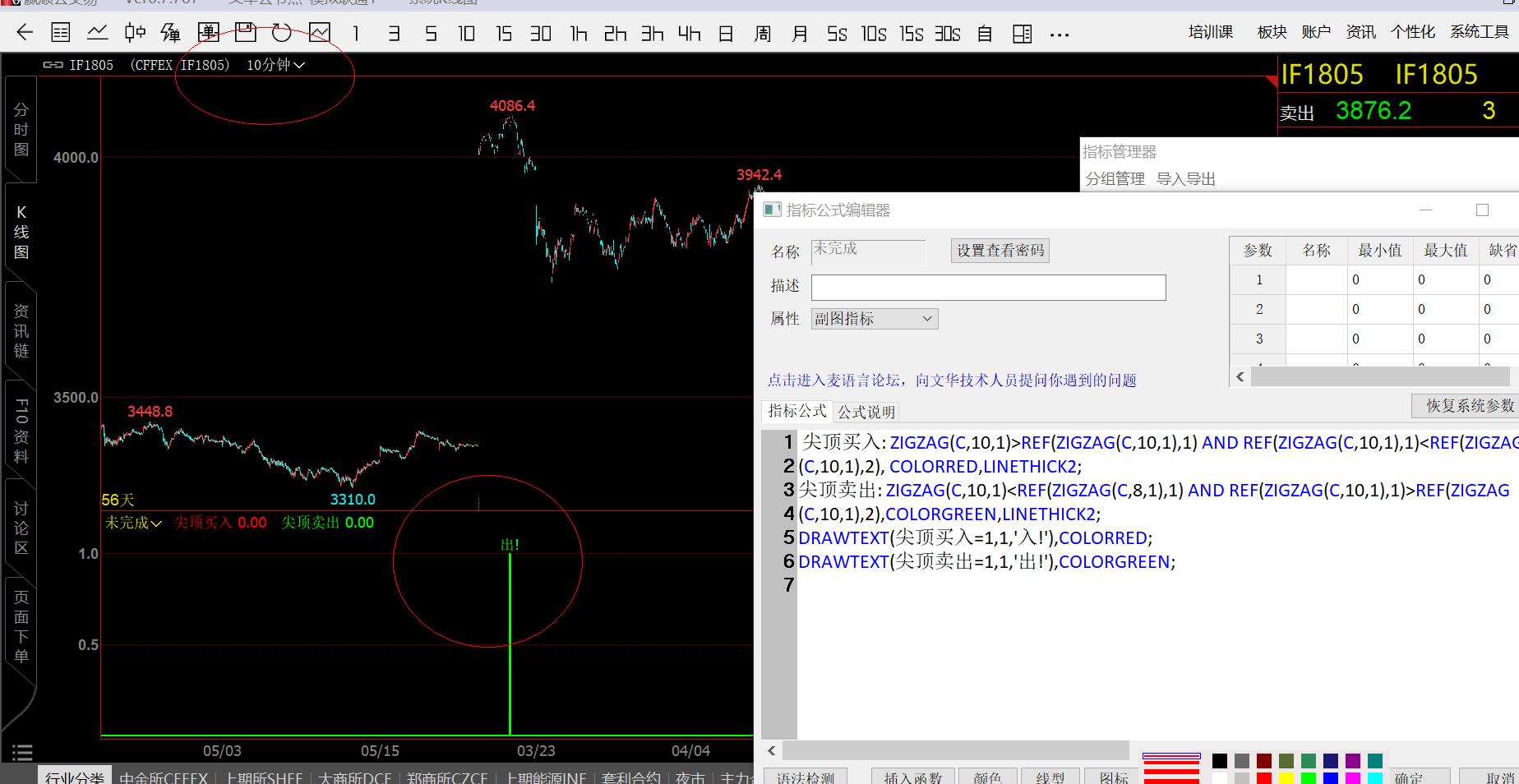Open the multi-pane layout icon
Image resolution: width=1519 pixels, height=784 pixels.
(x=1022, y=34)
